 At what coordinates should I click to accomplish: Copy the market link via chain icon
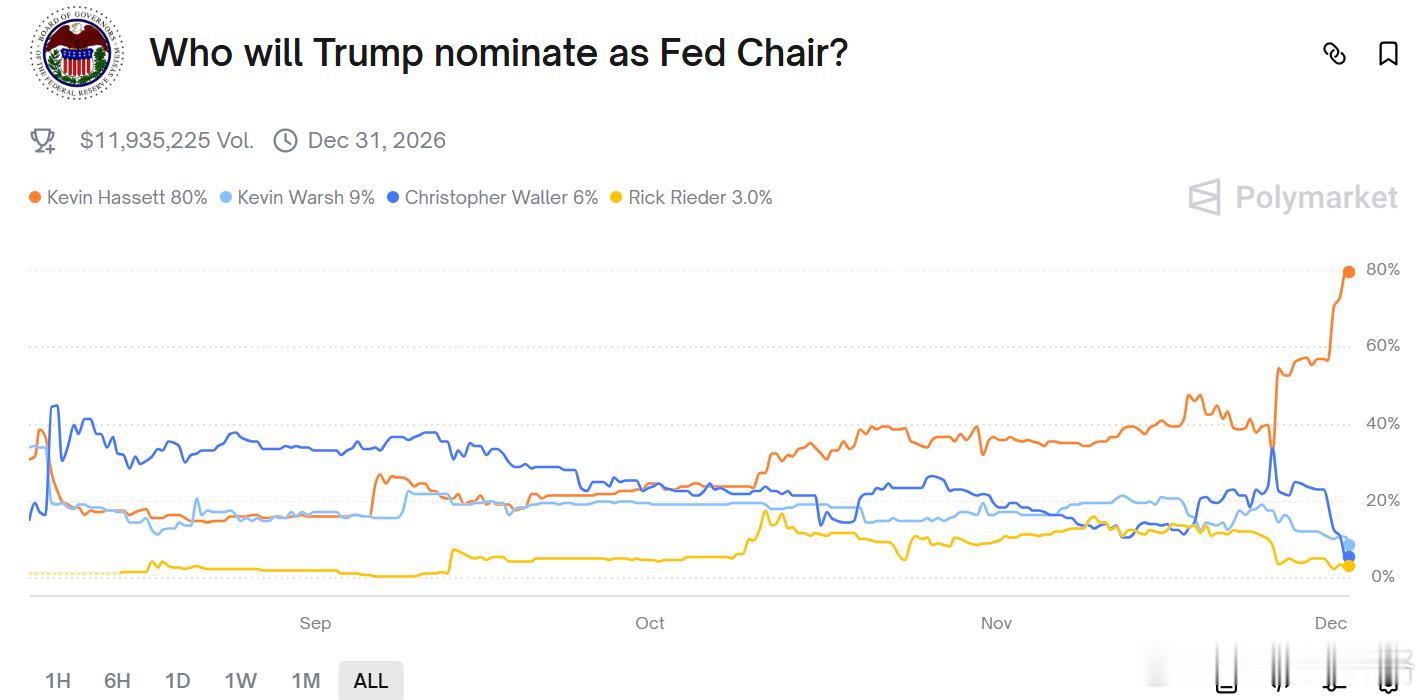pyautogui.click(x=1334, y=54)
